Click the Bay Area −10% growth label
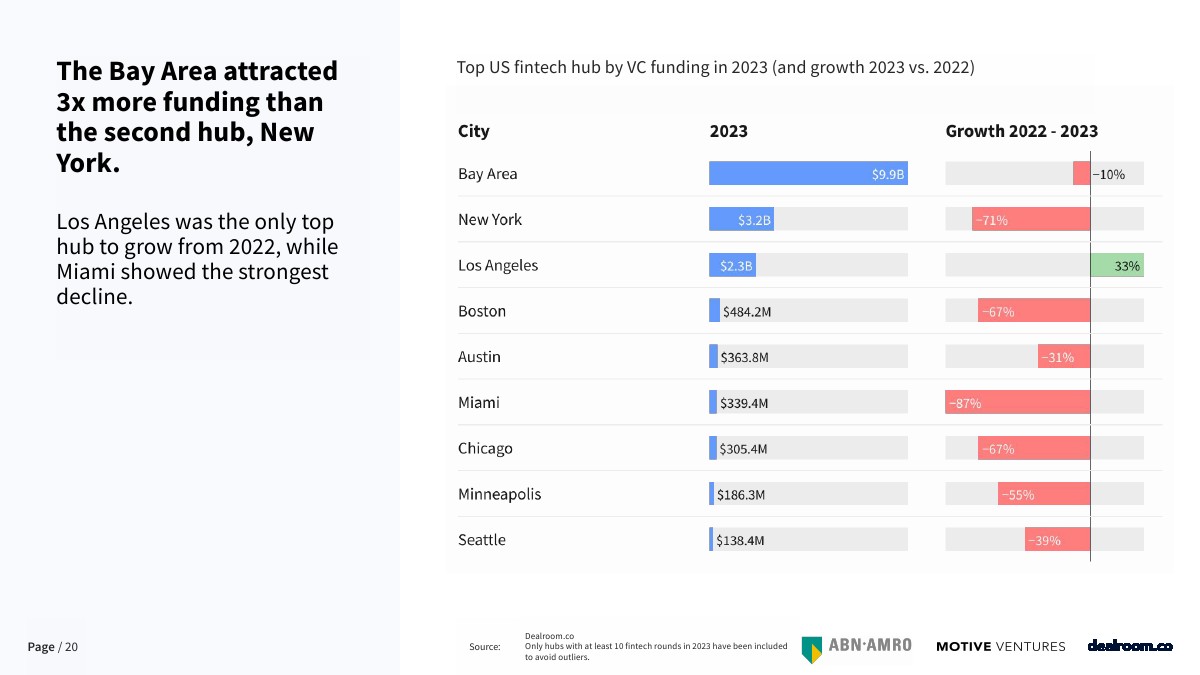The height and width of the screenshot is (675, 1200). pyautogui.click(x=1108, y=174)
